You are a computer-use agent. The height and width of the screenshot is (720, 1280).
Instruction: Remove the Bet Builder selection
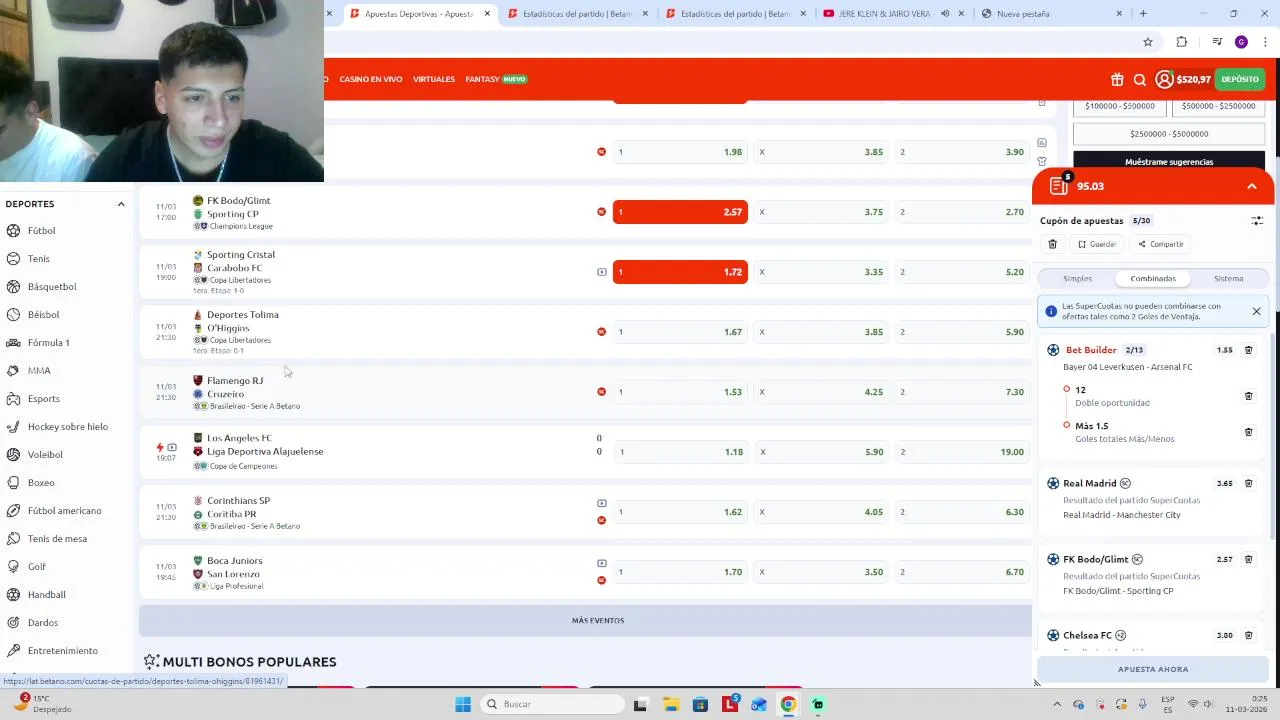click(1248, 350)
